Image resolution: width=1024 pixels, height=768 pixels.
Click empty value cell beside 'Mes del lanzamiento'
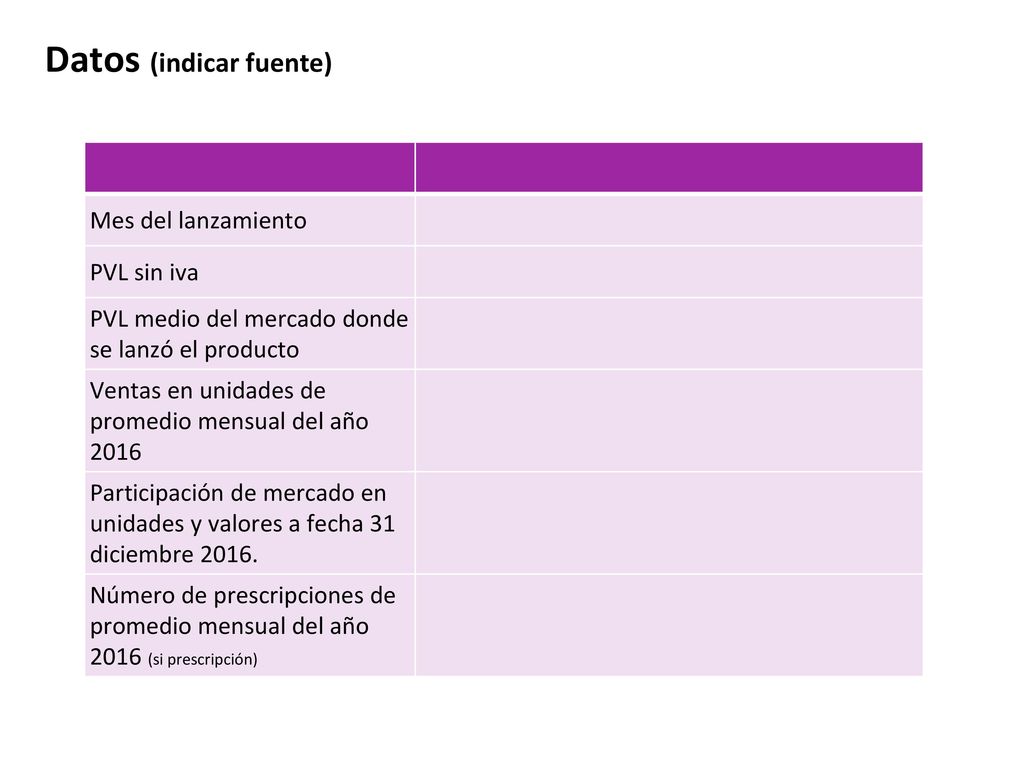(669, 220)
